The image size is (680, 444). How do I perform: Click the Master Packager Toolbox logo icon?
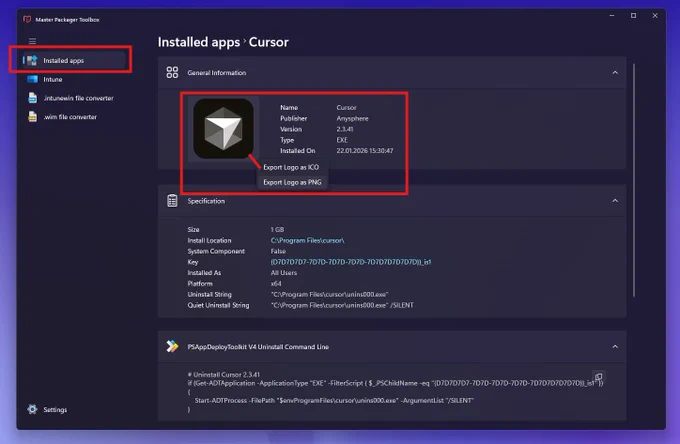(x=27, y=20)
